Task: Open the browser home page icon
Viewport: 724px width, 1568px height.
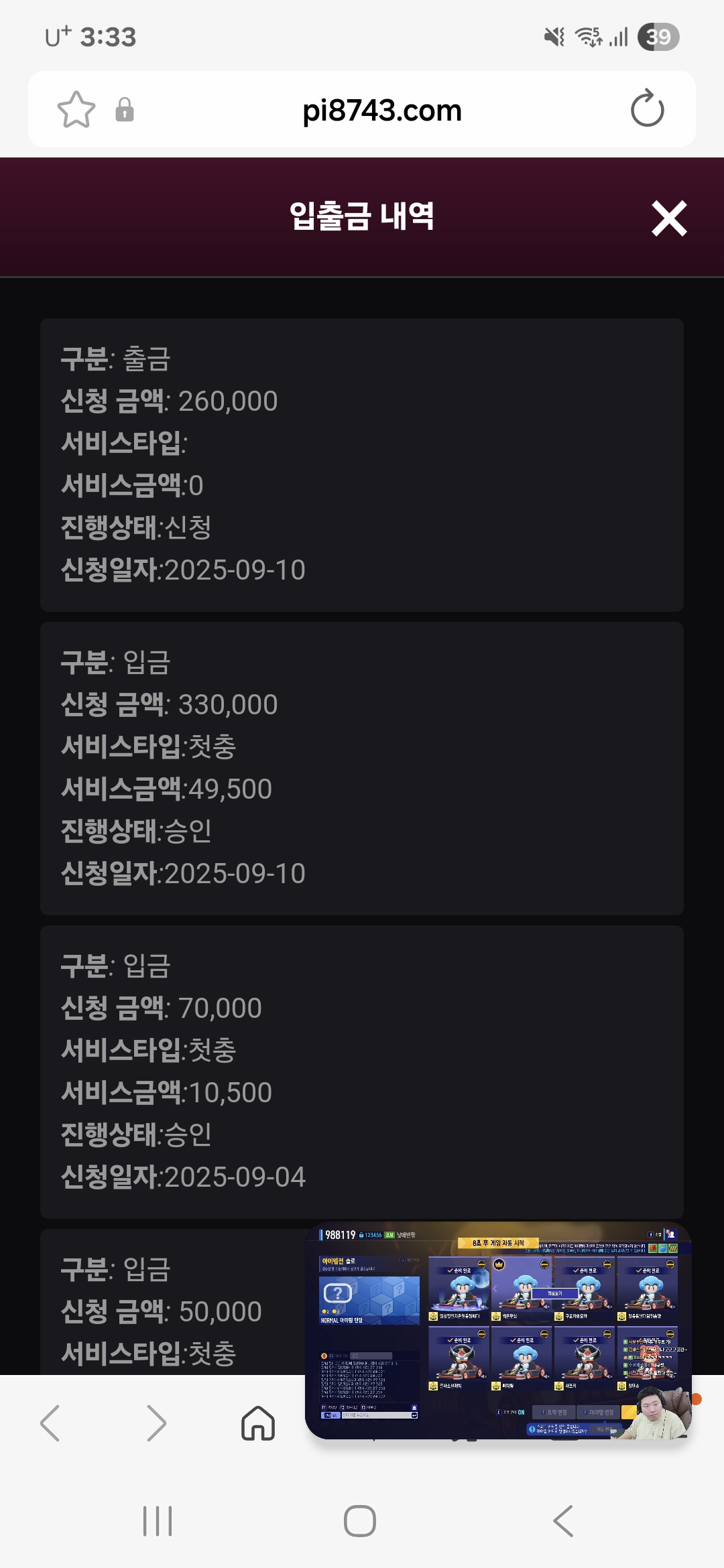Action: click(x=258, y=1423)
